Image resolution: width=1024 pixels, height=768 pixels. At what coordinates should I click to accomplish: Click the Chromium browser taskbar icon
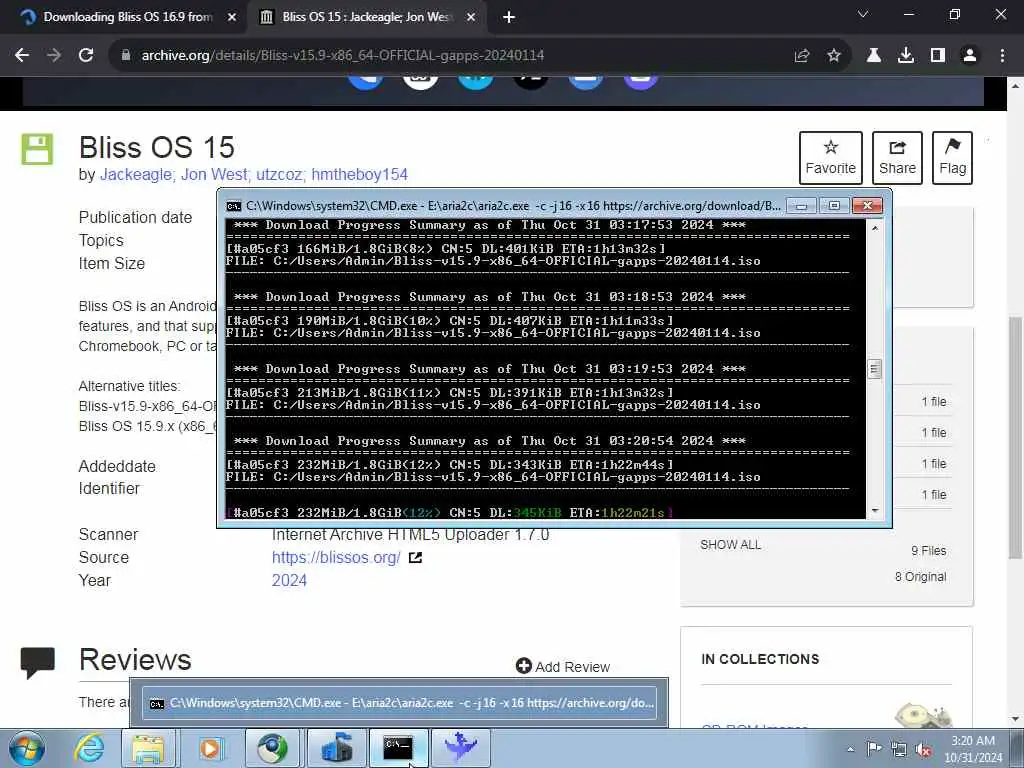(x=272, y=748)
